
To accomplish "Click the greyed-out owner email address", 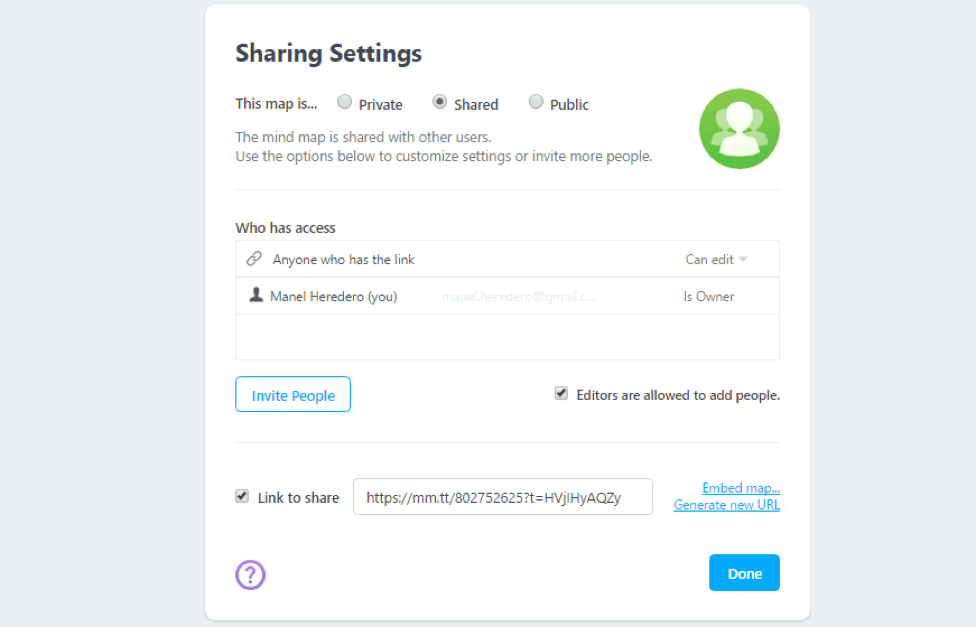I will [518, 296].
